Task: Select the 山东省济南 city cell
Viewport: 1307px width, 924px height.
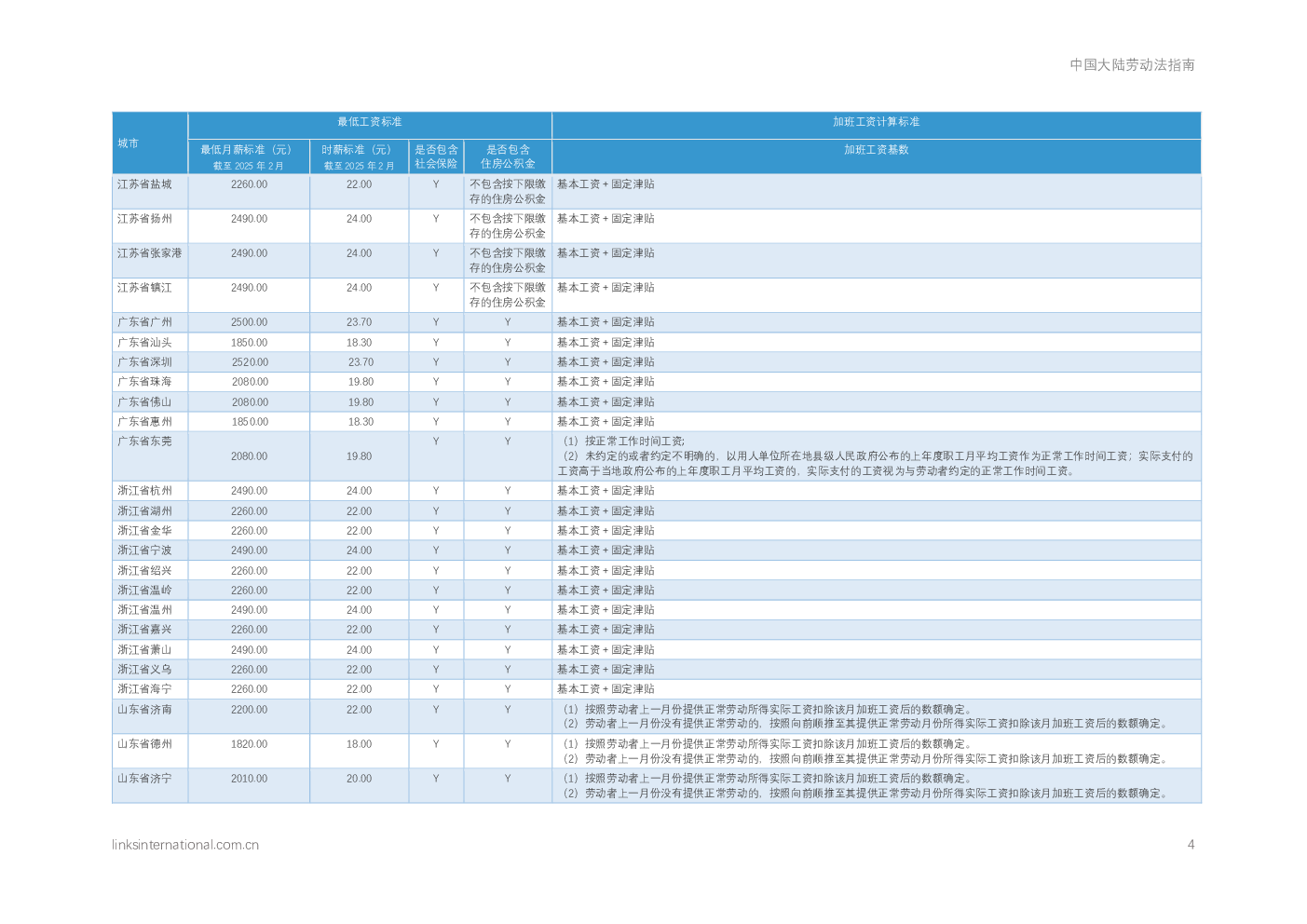Action: pos(144,710)
